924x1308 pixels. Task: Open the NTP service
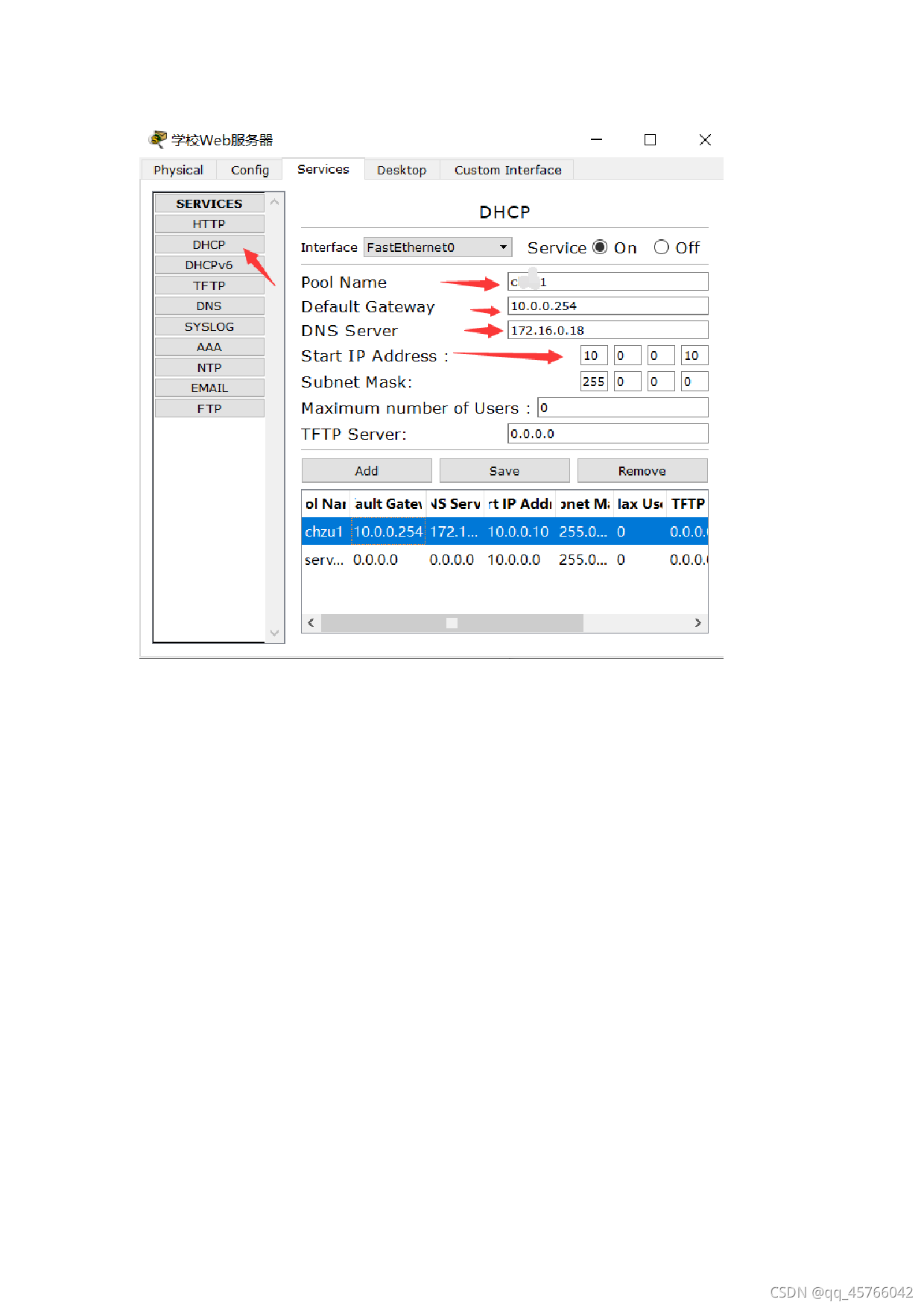[x=209, y=367]
